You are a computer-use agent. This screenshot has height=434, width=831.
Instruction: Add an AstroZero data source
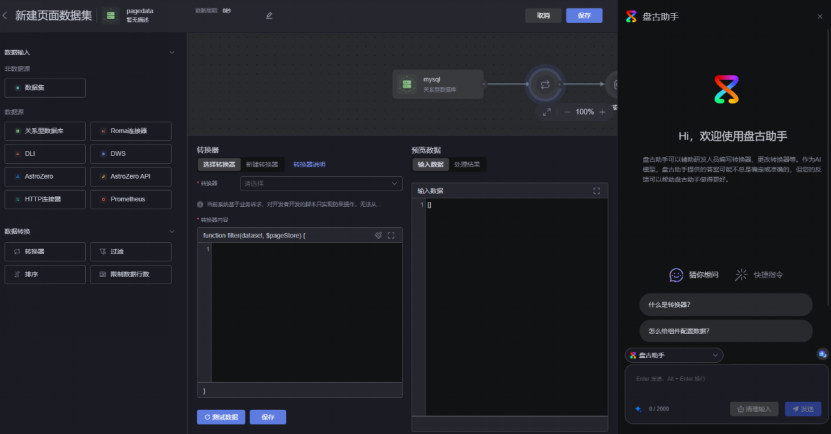tap(45, 176)
